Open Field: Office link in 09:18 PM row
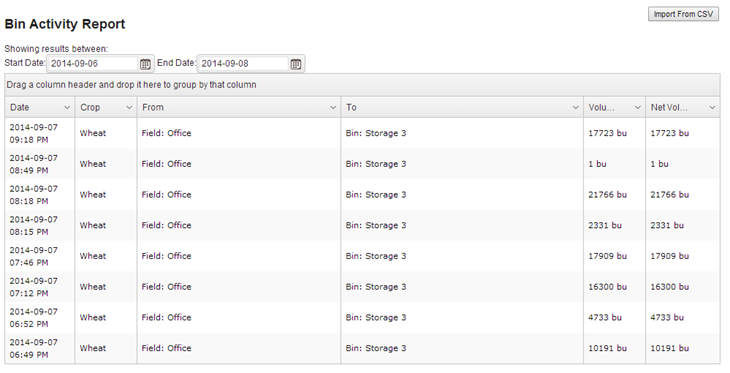The height and width of the screenshot is (373, 730). point(166,133)
